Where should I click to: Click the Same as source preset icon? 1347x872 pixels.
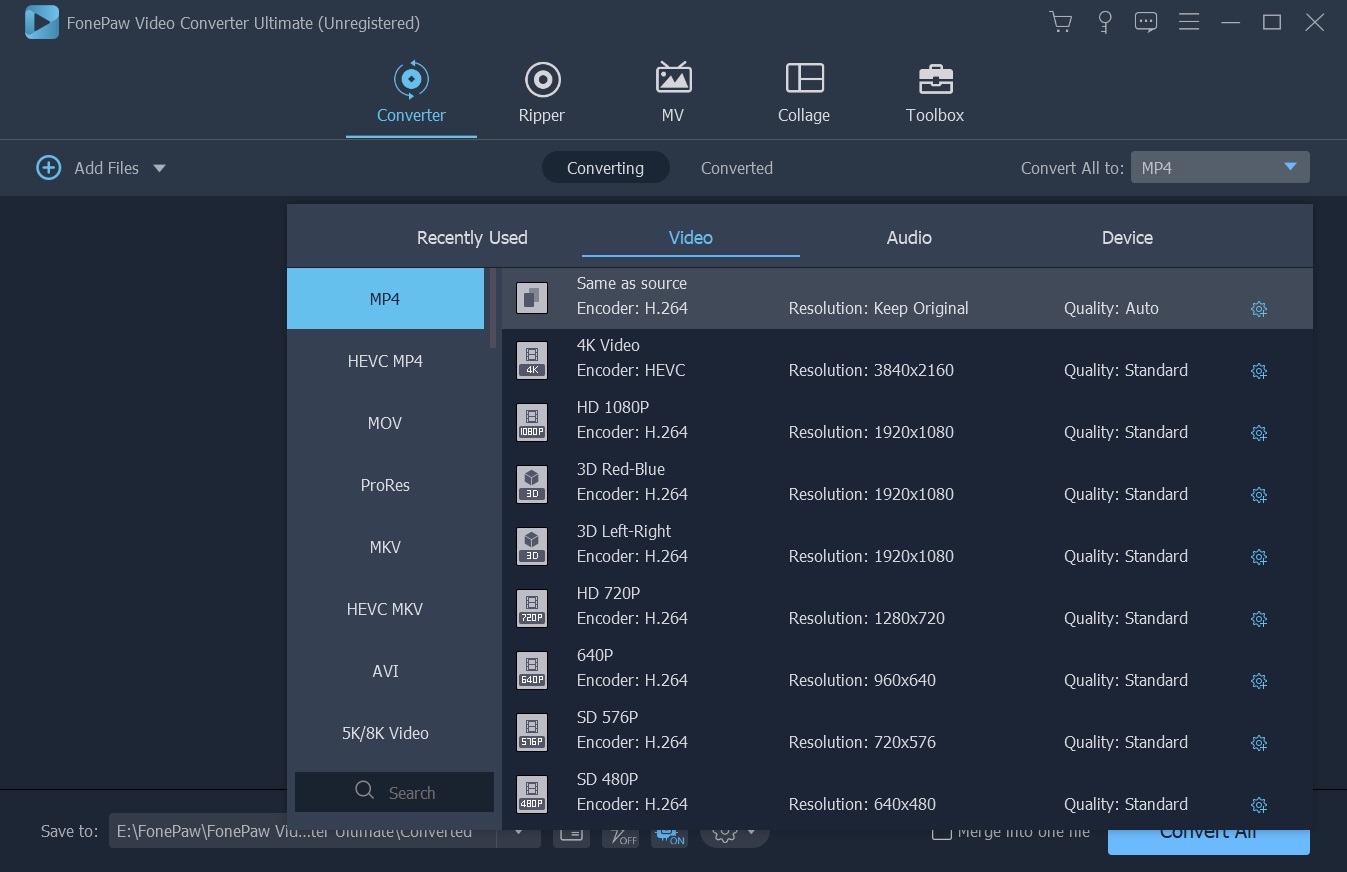coord(532,298)
